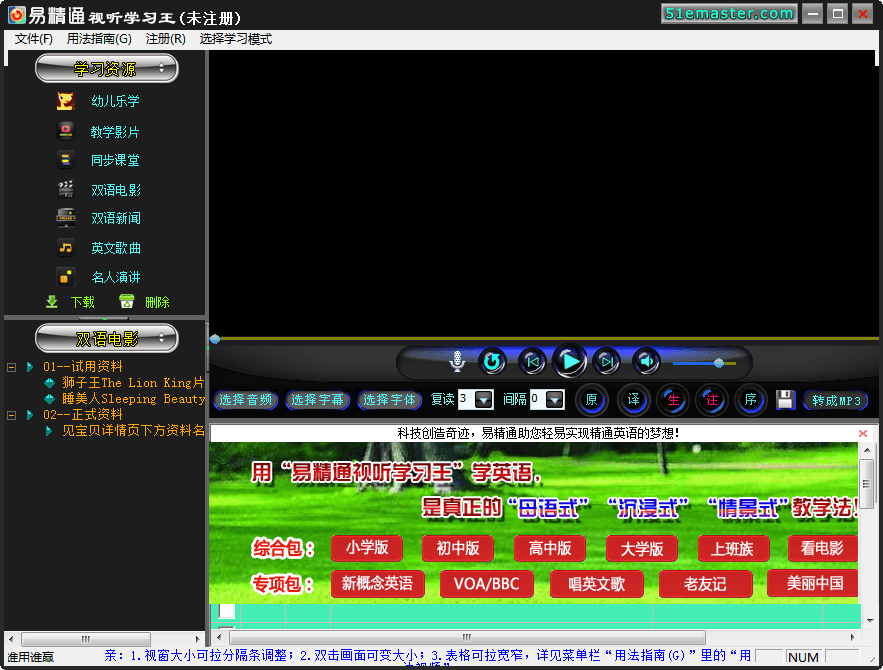This screenshot has height=670, width=883.
Task: Open the 选择学习模式 menu
Action: pos(236,39)
